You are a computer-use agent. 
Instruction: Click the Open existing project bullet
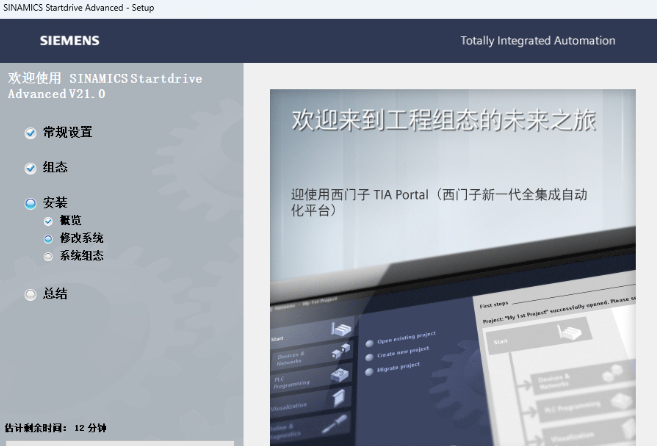coord(368,342)
